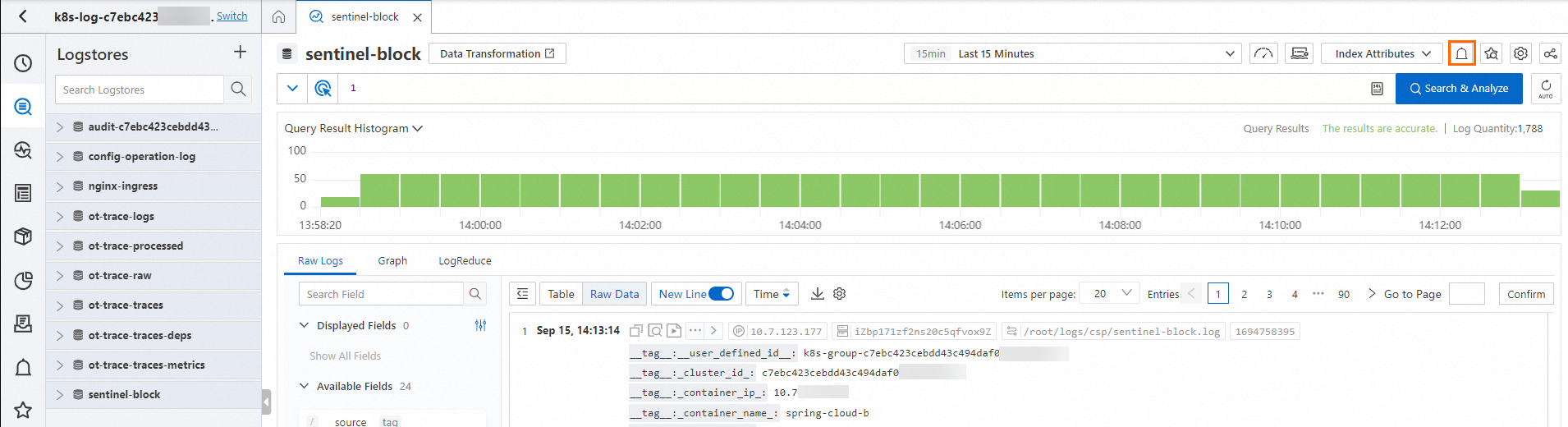Open the gear settings icon in top toolbar

(x=1520, y=53)
